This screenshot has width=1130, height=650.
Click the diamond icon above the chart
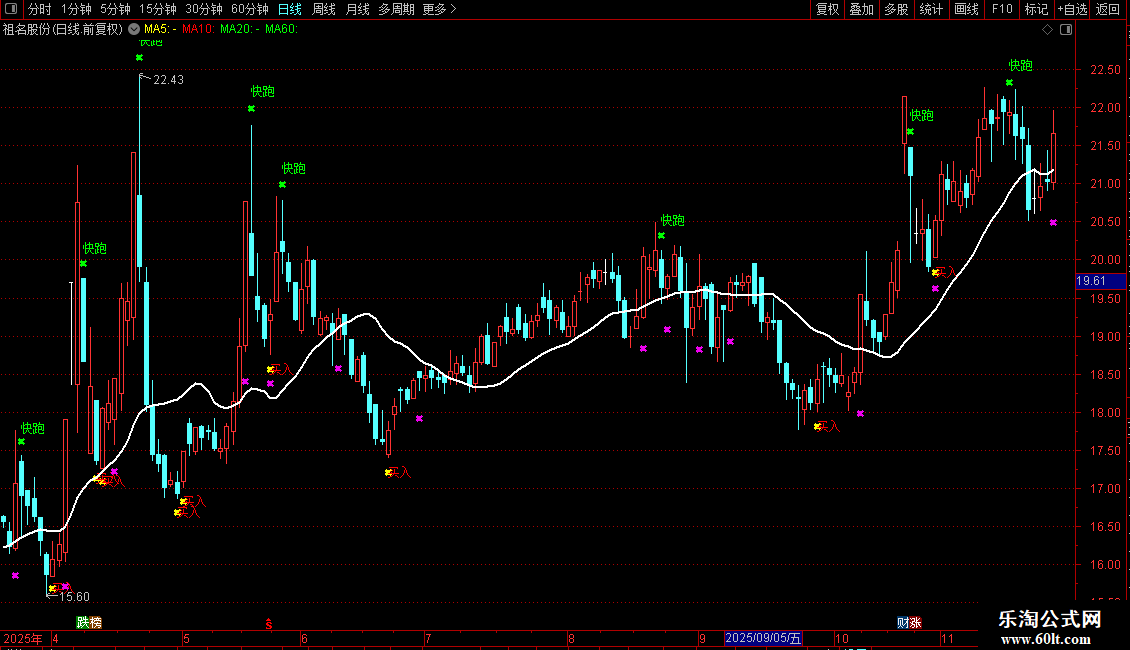1048,29
